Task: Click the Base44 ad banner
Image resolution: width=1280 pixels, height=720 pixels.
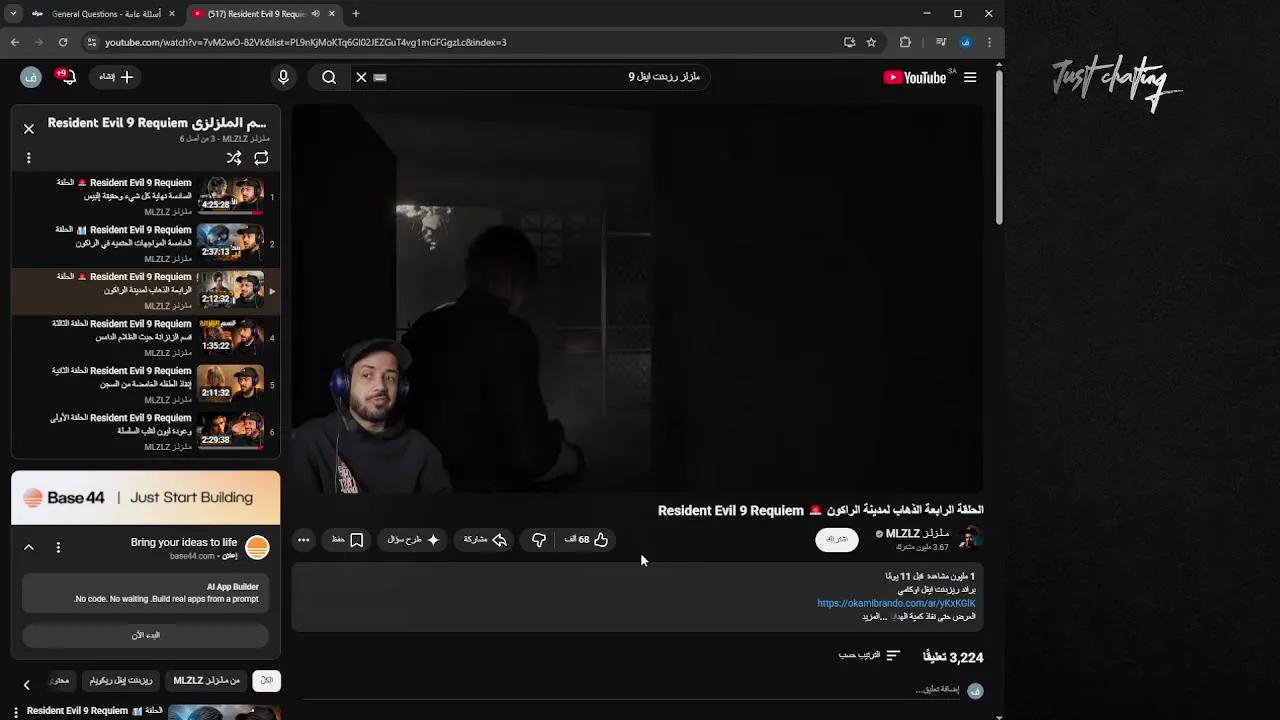Action: [x=146, y=497]
